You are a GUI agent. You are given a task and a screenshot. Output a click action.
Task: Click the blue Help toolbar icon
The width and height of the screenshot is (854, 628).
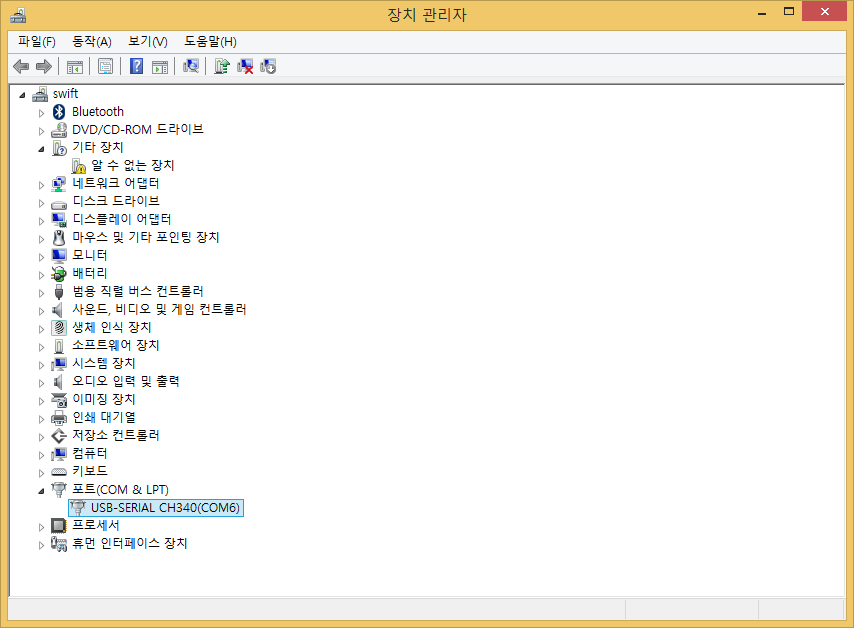point(136,66)
